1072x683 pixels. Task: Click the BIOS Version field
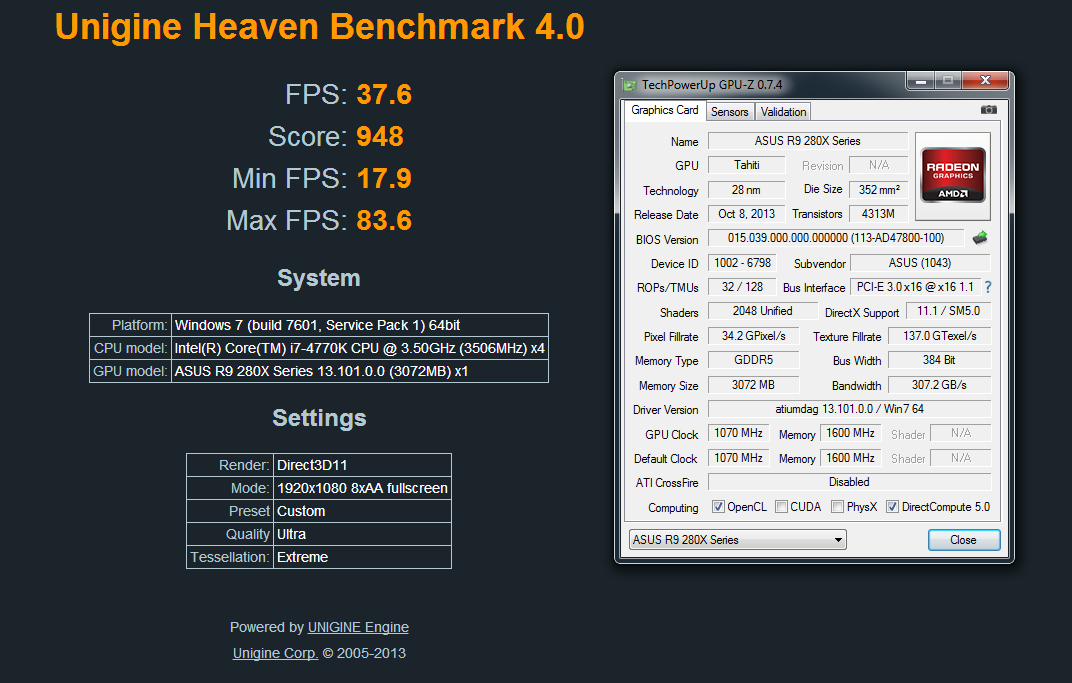(x=835, y=238)
